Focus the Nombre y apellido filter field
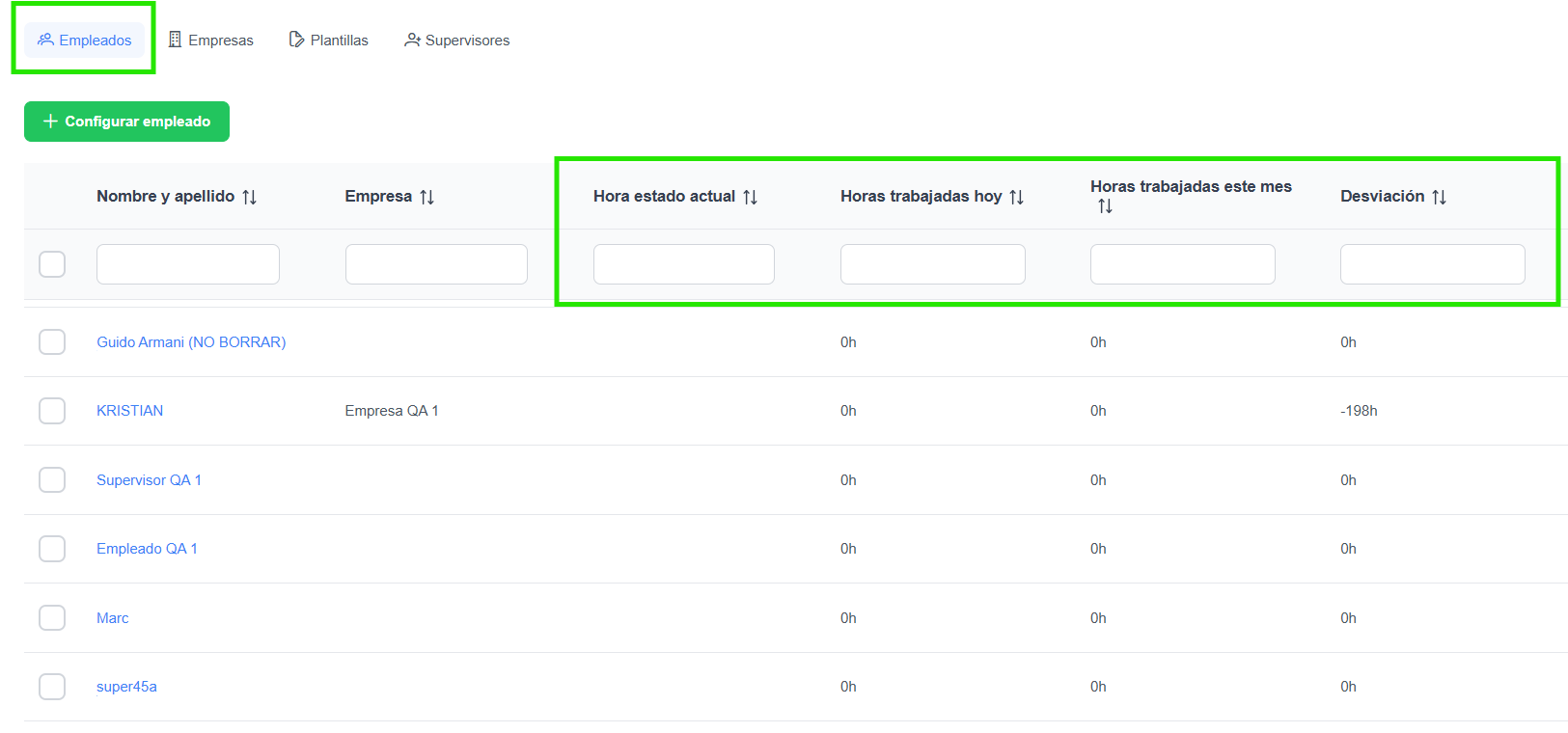The width and height of the screenshot is (1568, 733). pos(188,264)
